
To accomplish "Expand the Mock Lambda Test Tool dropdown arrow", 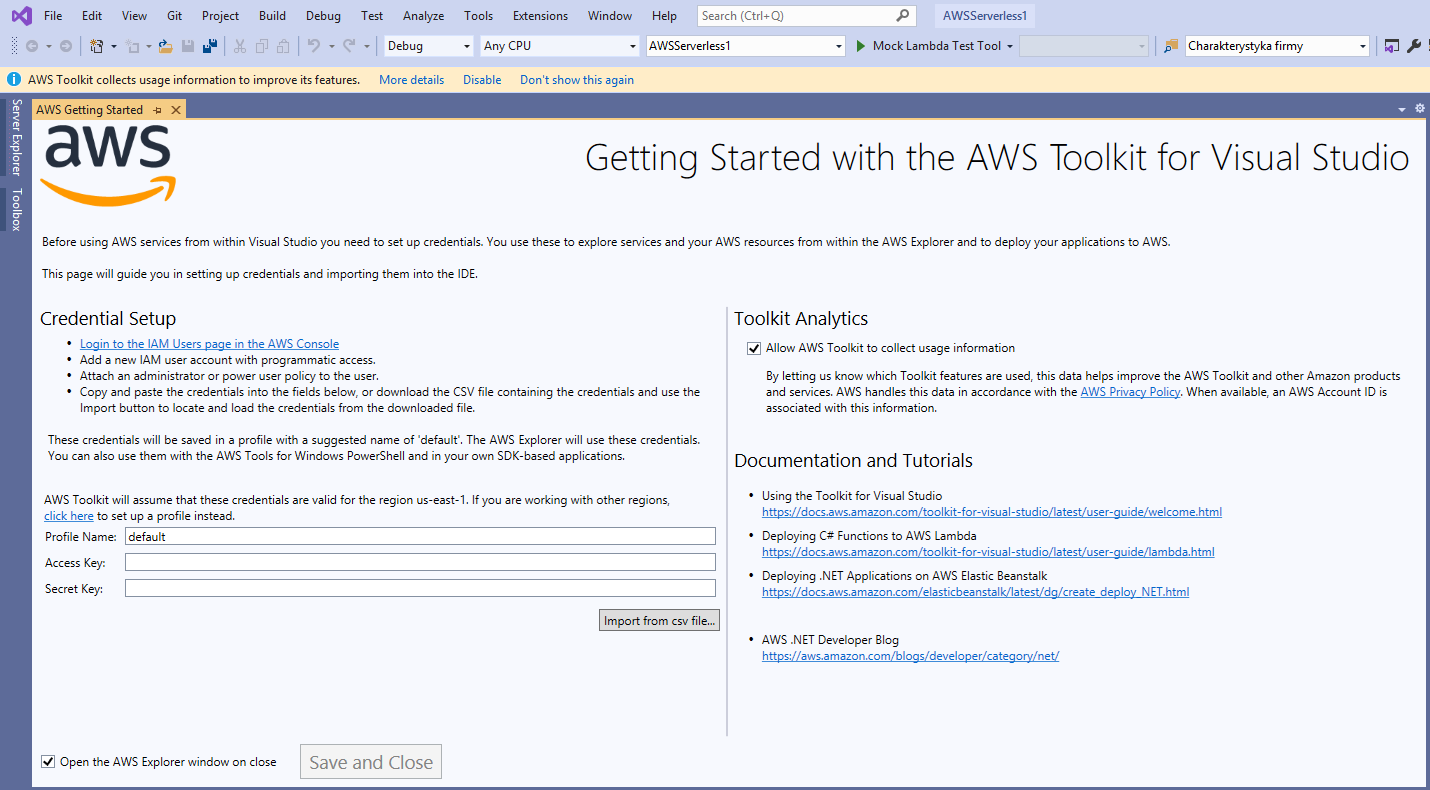I will [1010, 46].
